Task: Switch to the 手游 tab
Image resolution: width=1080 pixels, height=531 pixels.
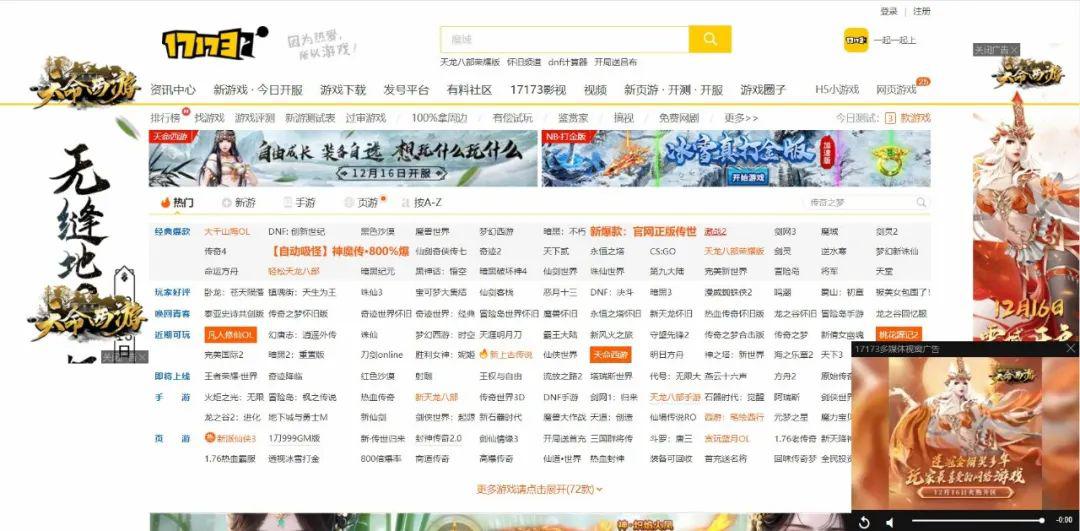Action: (300, 202)
